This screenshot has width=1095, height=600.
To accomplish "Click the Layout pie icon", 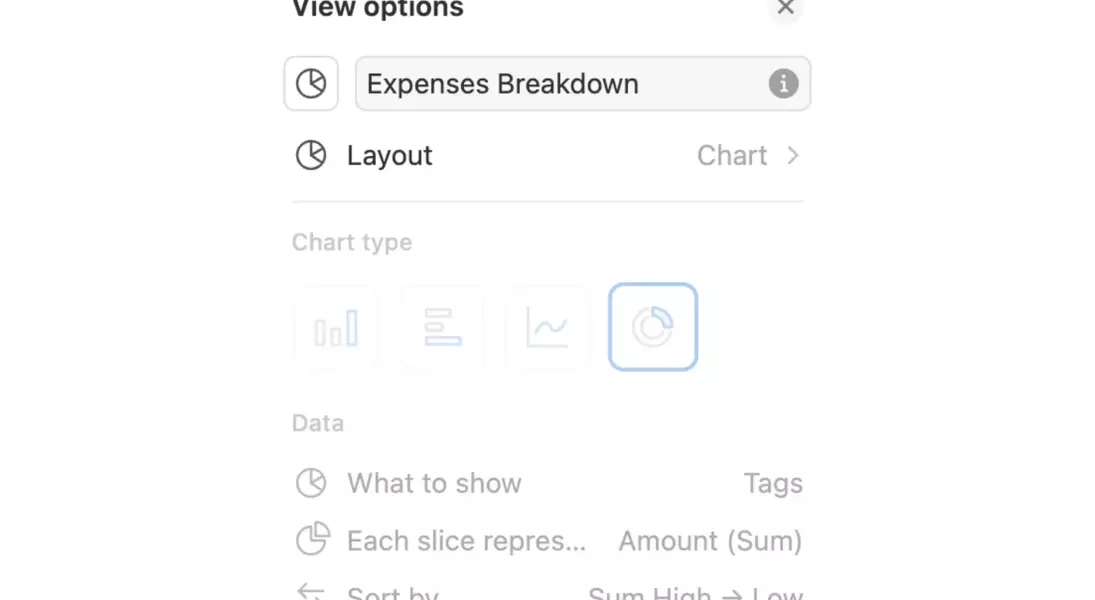I will pyautogui.click(x=311, y=155).
